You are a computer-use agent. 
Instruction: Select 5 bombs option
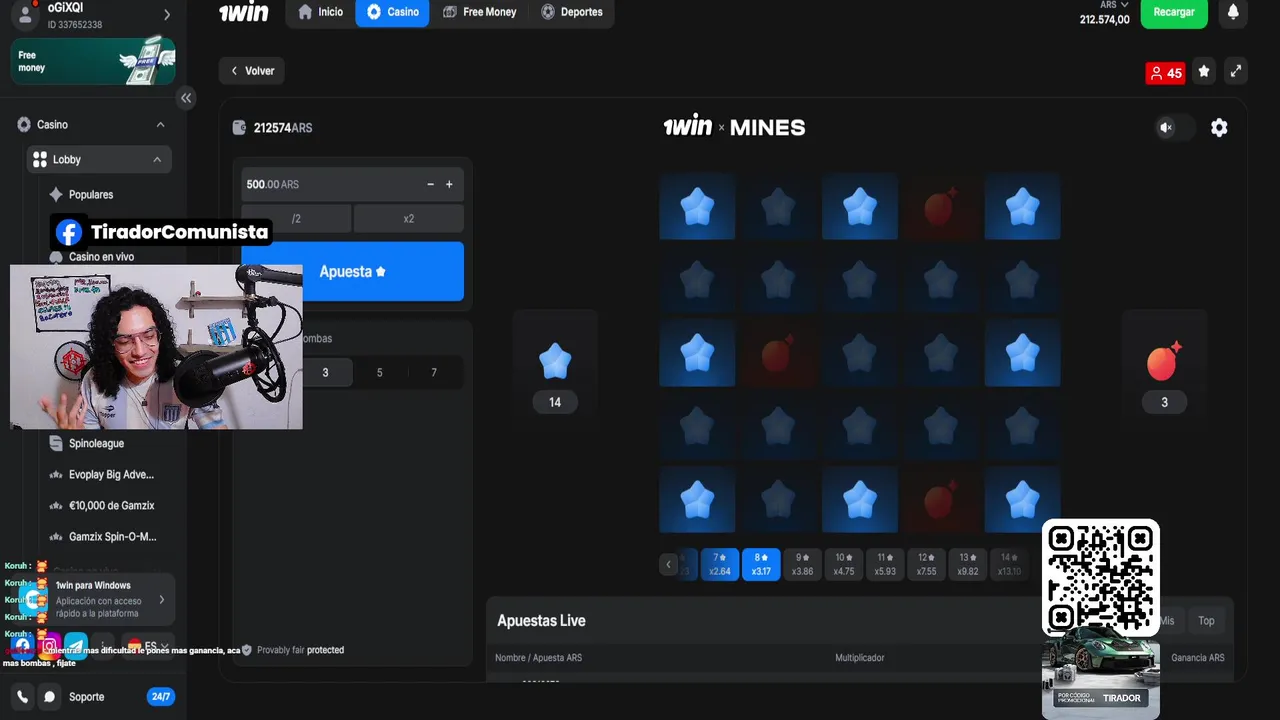379,372
